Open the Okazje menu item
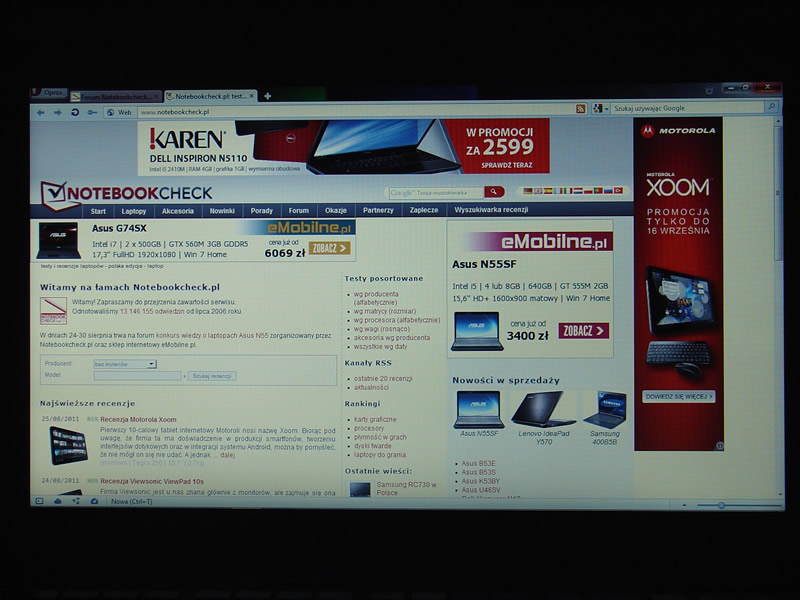Screen dimensions: 800x600 tap(335, 210)
